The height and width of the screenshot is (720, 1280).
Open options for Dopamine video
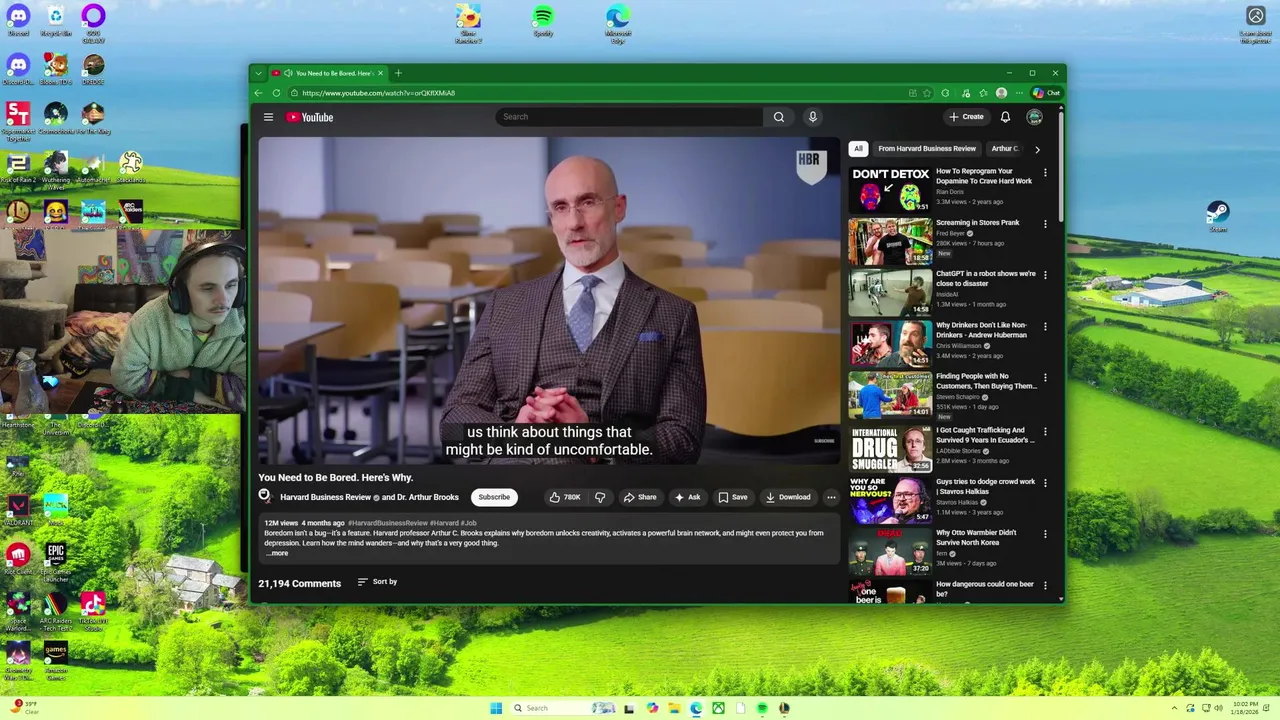[x=1045, y=173]
